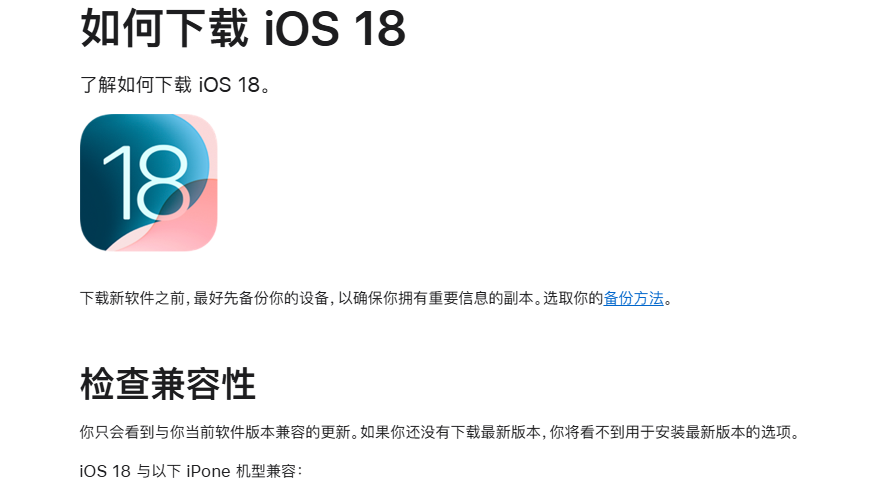This screenshot has height=484, width=876.
Task: Click the number 18。 ending the subtitle
Action: pyautogui.click(x=254, y=85)
